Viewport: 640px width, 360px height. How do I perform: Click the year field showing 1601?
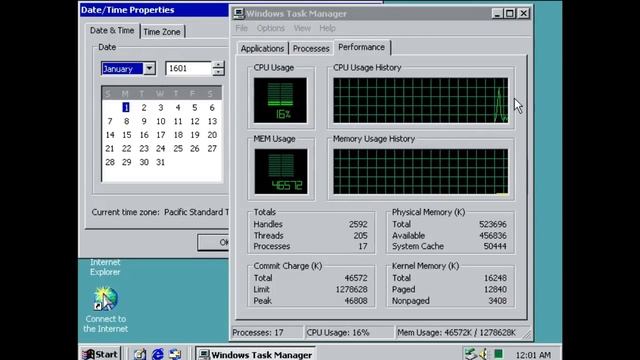click(189, 69)
